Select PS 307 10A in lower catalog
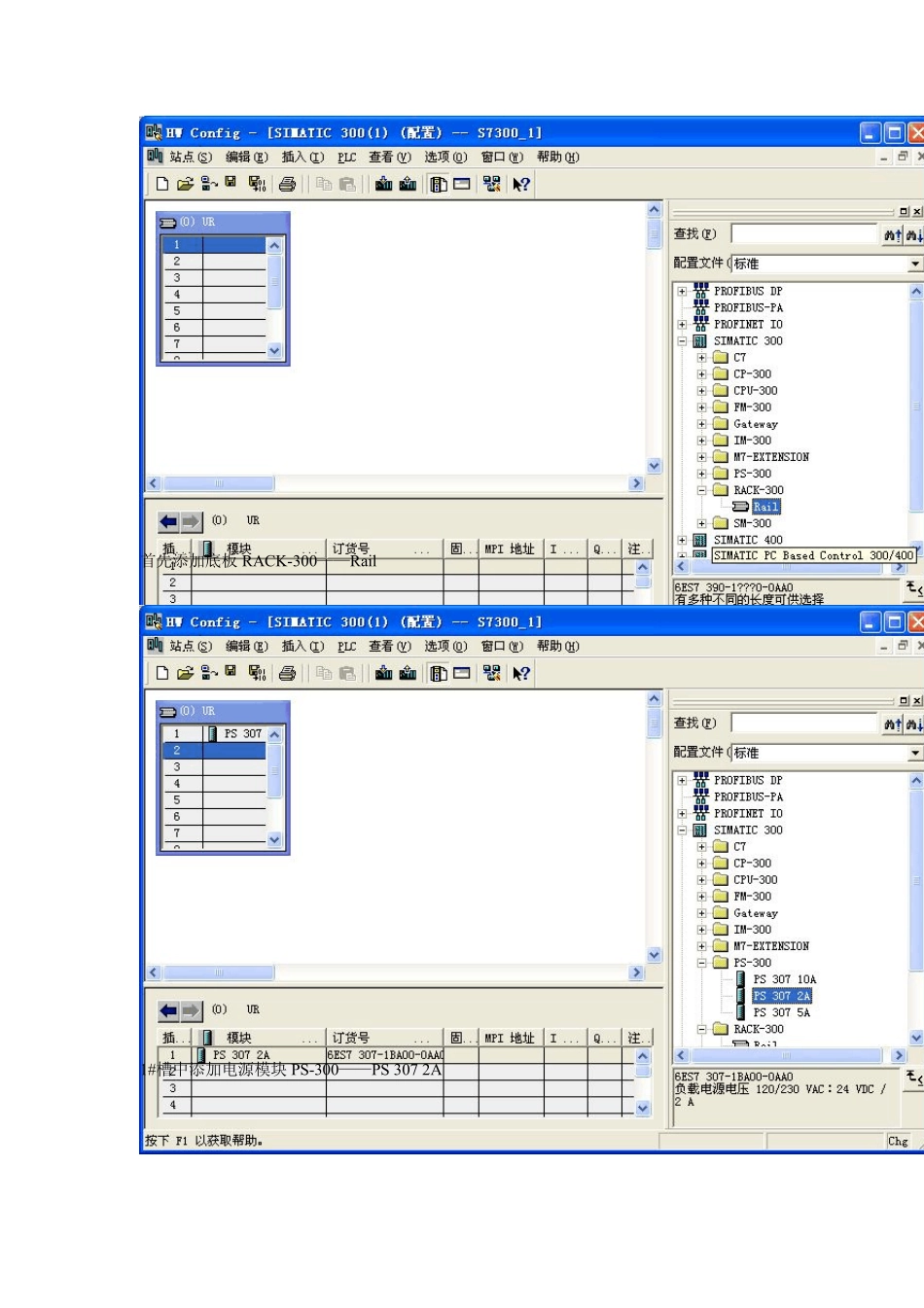This screenshot has height=1308, width=924. (784, 979)
